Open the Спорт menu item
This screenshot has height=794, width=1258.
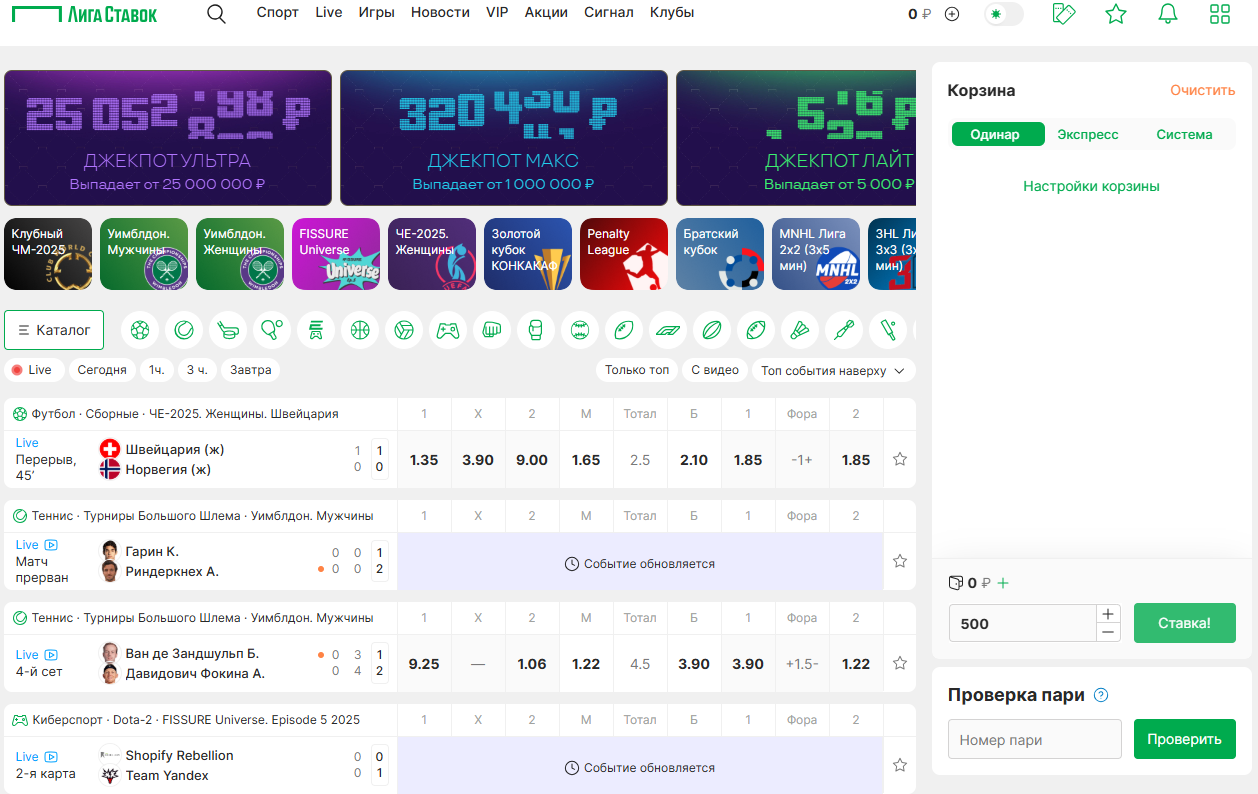(277, 13)
